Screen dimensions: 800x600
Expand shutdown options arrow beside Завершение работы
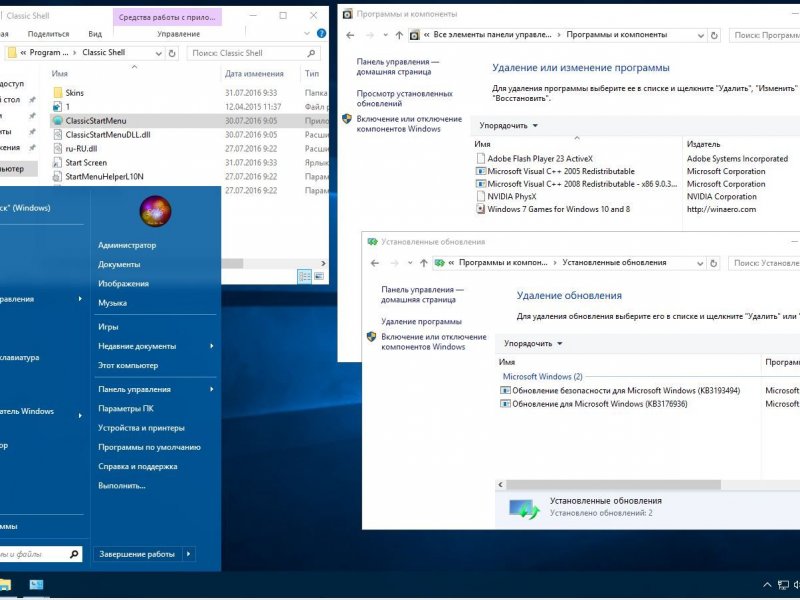(188, 554)
